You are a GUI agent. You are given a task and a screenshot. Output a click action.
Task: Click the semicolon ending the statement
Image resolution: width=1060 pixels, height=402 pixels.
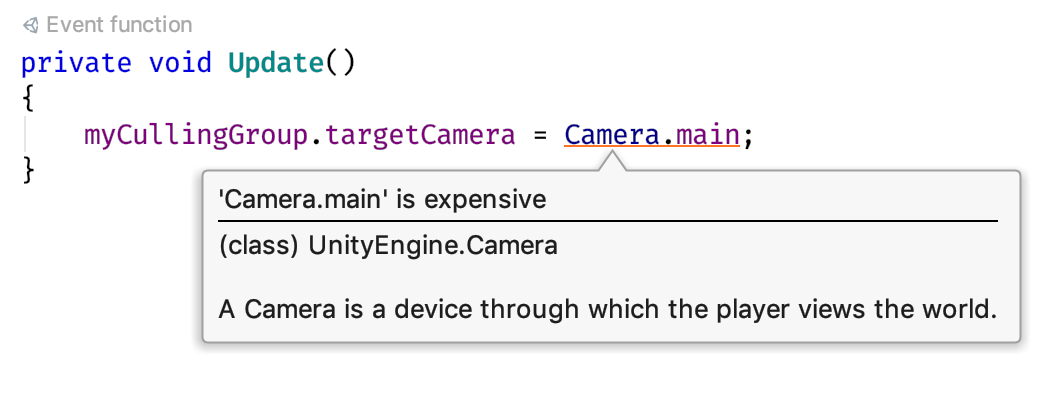747,138
